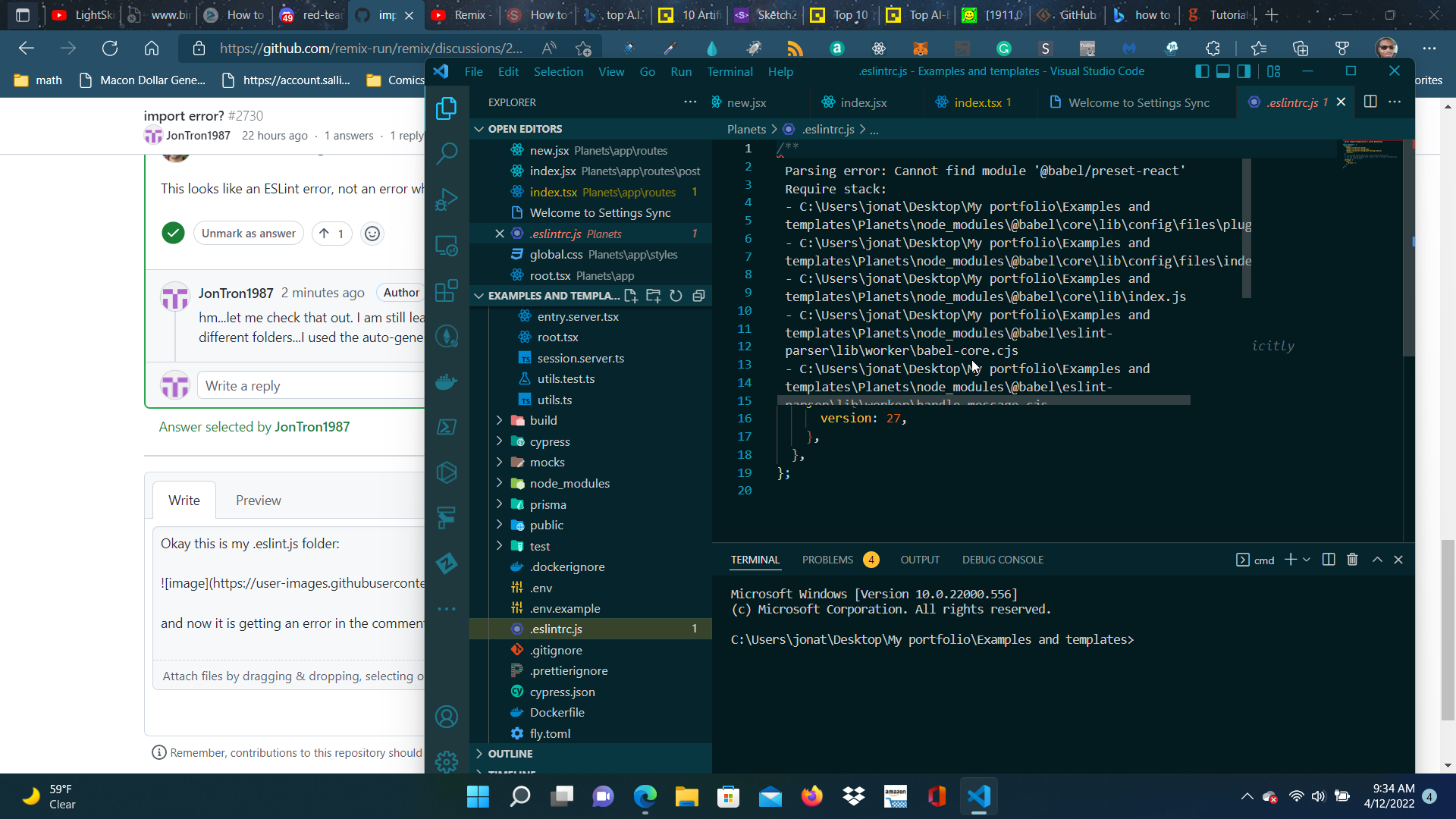Viewport: 1456px width, 819px height.
Task: Open .gitignore in file explorer
Action: (x=556, y=650)
